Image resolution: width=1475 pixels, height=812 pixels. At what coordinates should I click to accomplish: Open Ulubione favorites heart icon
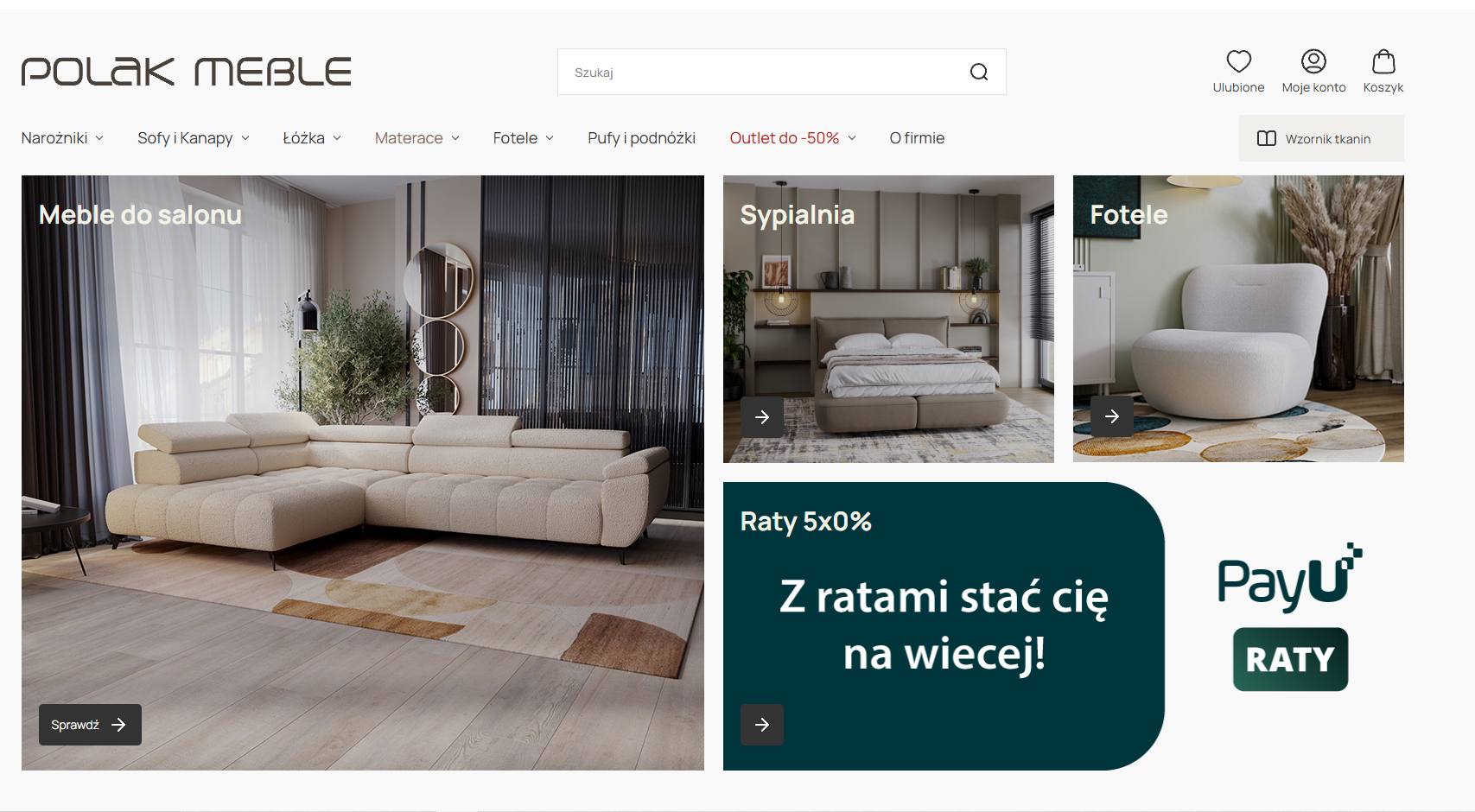(1238, 62)
